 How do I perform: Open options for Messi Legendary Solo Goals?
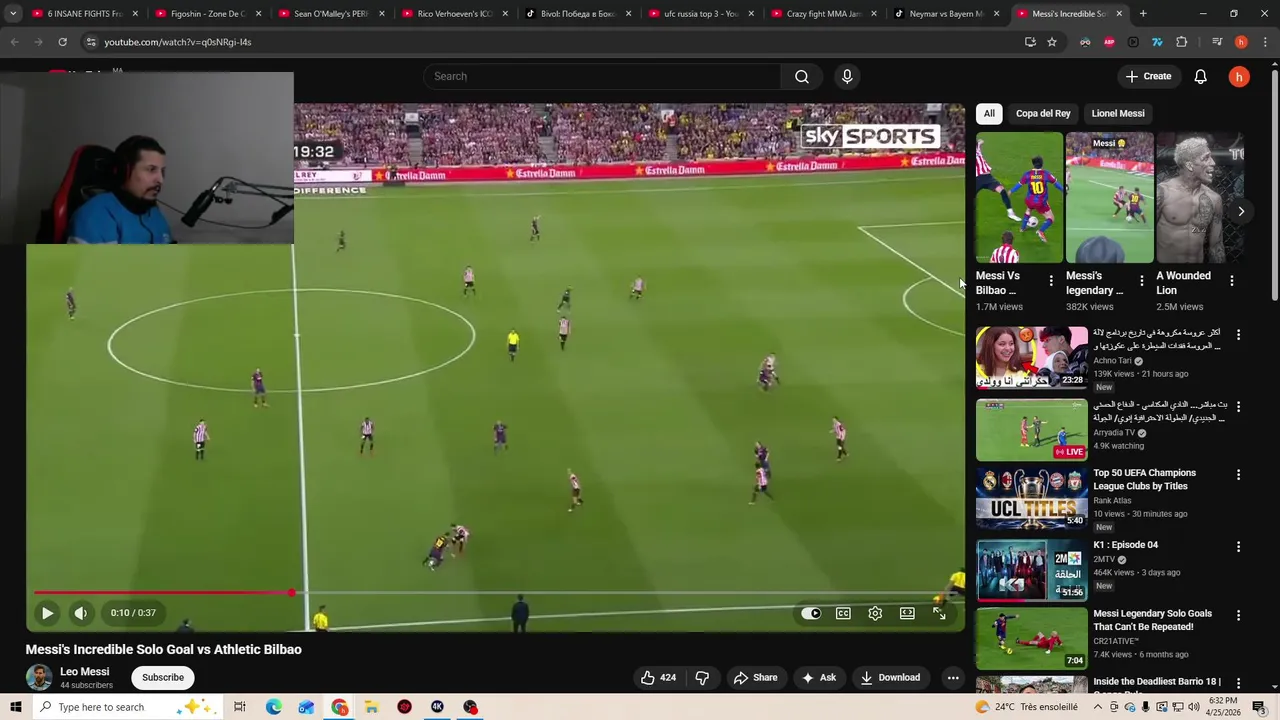(x=1238, y=615)
